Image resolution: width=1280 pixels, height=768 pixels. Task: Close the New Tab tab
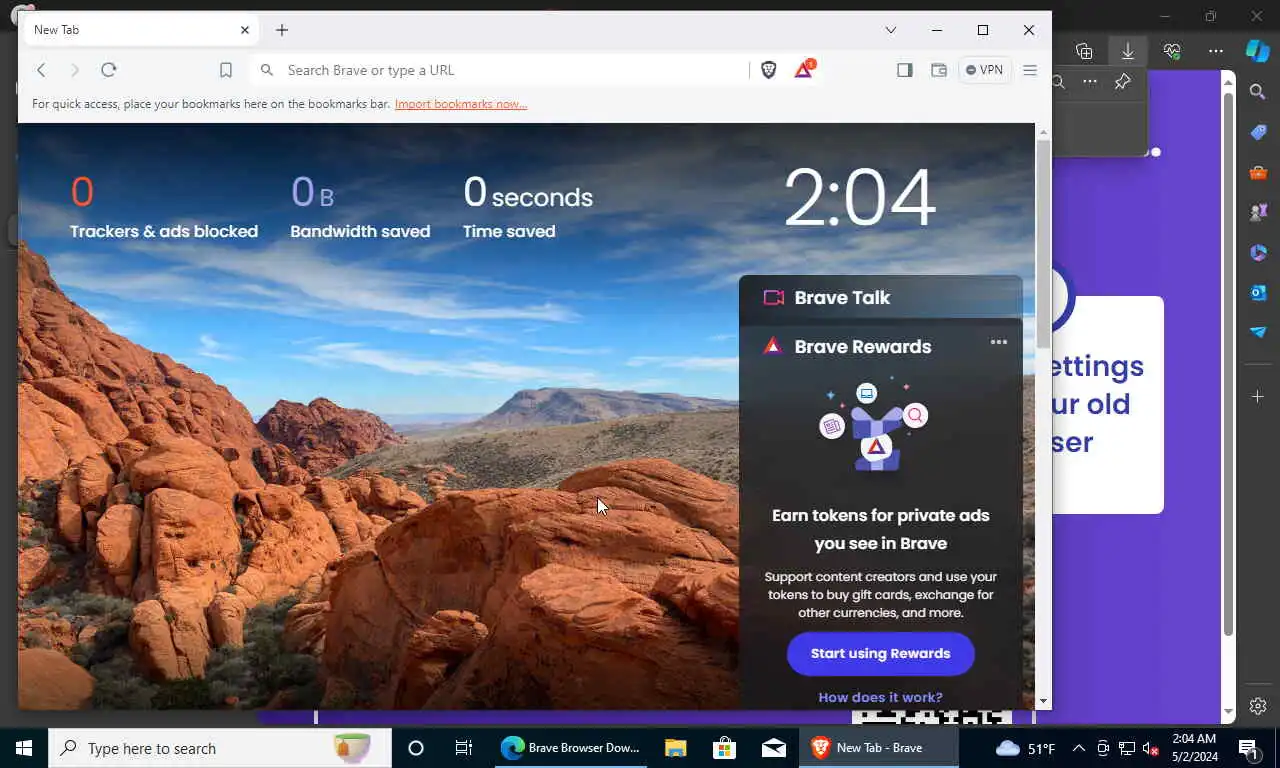pos(245,30)
